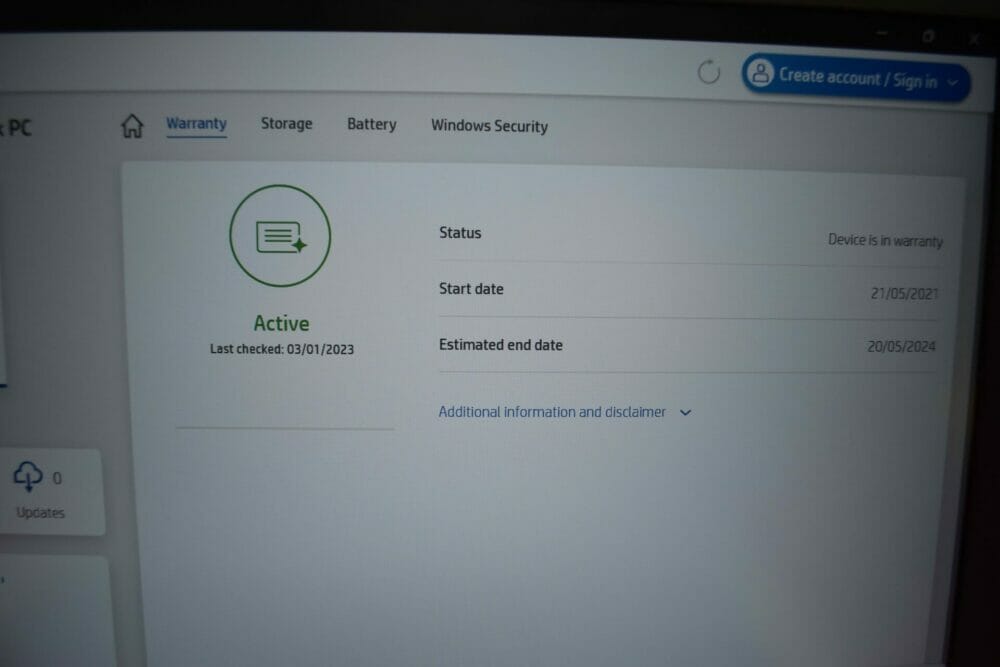
Task: Expand the sign-in dropdown chevron
Action: pos(953,82)
